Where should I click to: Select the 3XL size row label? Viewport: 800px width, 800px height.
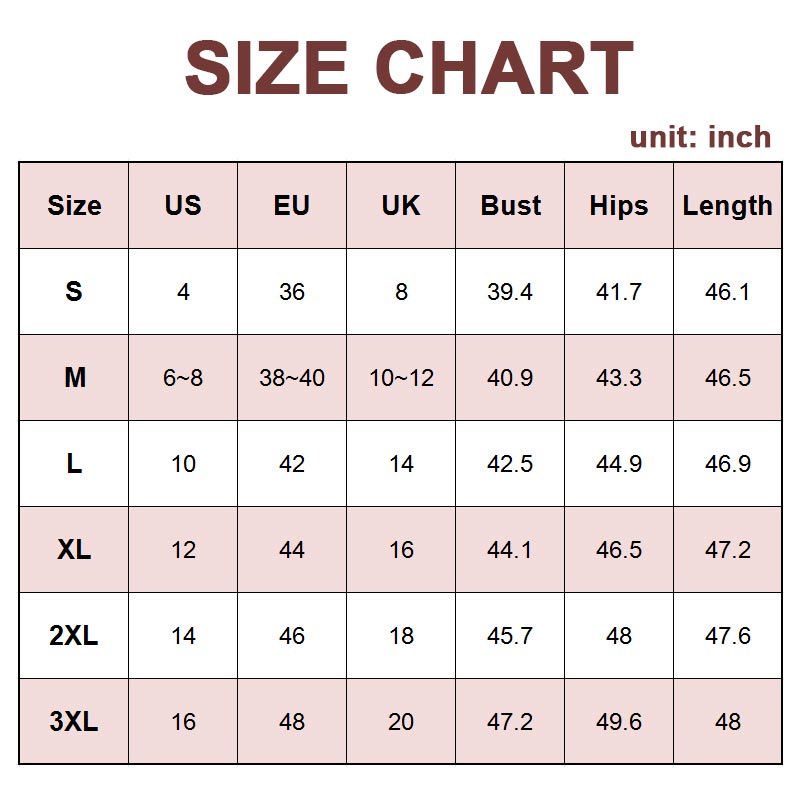[x=74, y=722]
